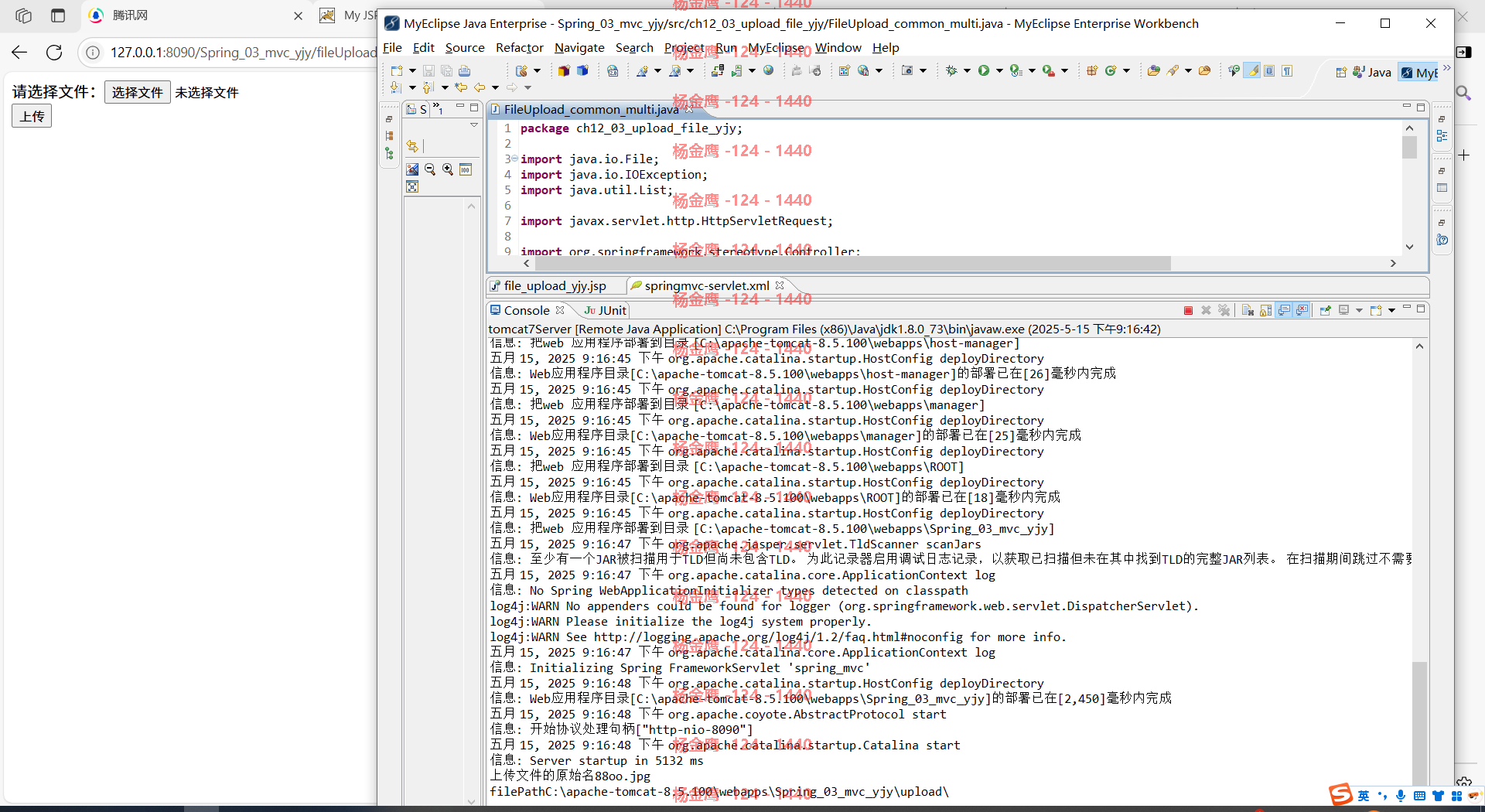Screen dimensions: 1485x812
Task: Click the search magnifier right of MyEclipse window
Action: point(1463,93)
